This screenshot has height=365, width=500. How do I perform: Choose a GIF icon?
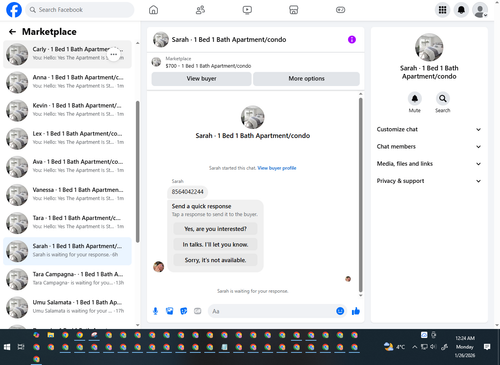pos(198,311)
